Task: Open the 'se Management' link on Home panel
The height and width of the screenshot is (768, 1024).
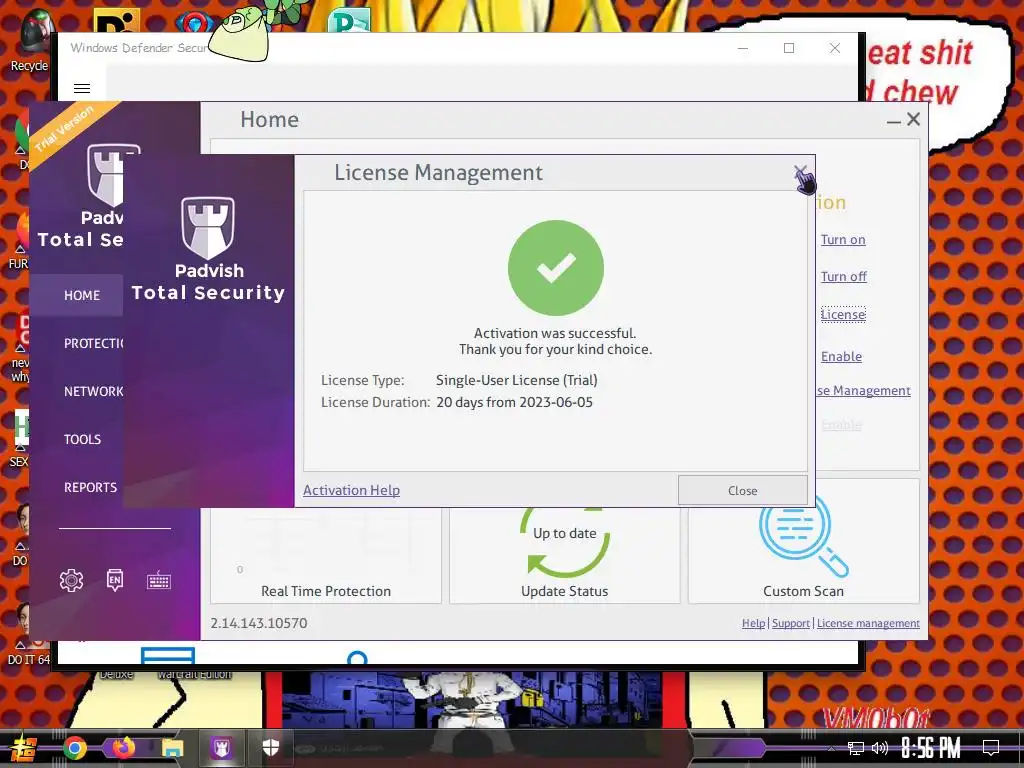Action: click(863, 391)
